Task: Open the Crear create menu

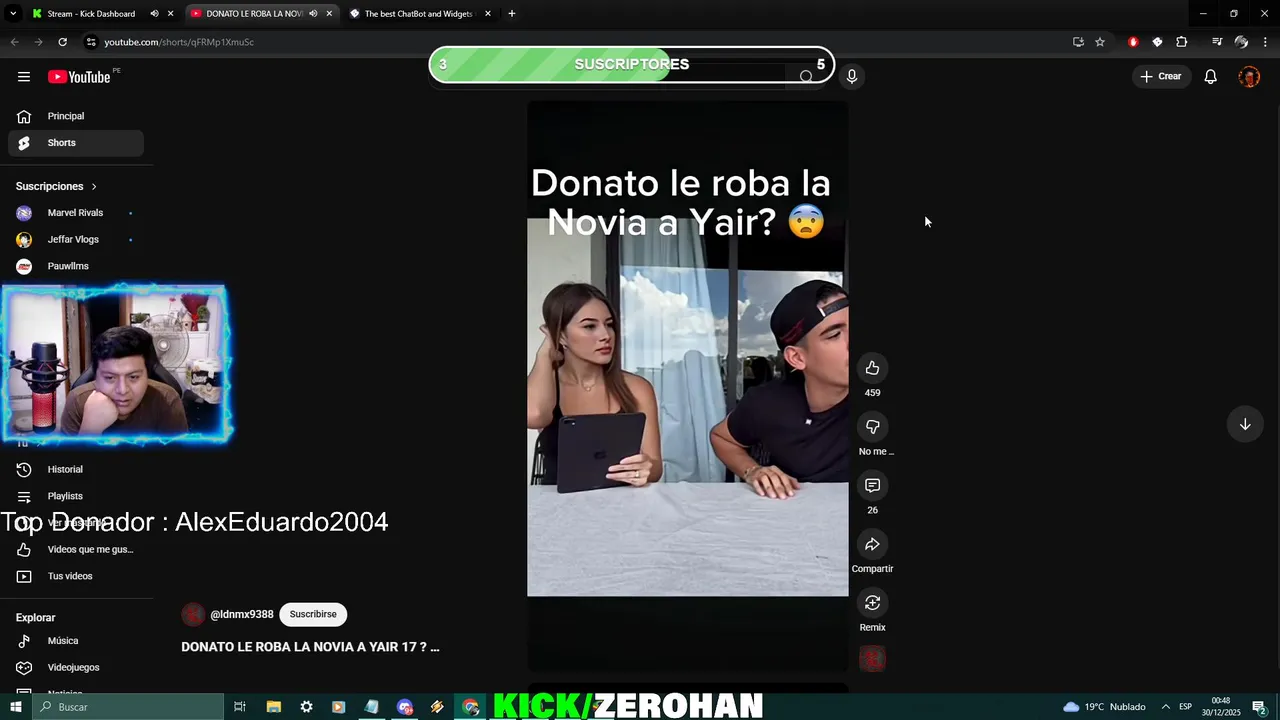Action: [1161, 76]
